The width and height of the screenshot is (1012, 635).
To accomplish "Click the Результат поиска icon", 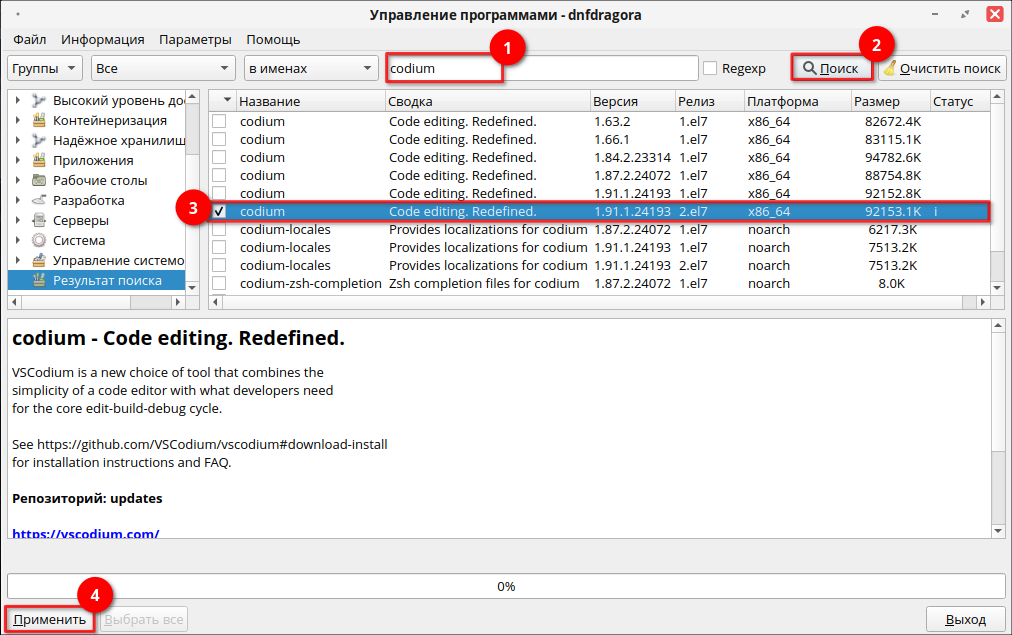I will [39, 281].
